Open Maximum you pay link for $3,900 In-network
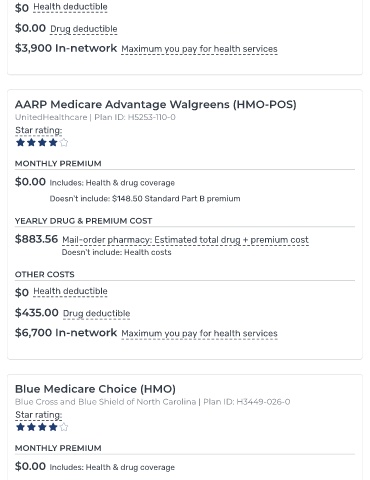Screen dimensions: 370x480 point(199,49)
